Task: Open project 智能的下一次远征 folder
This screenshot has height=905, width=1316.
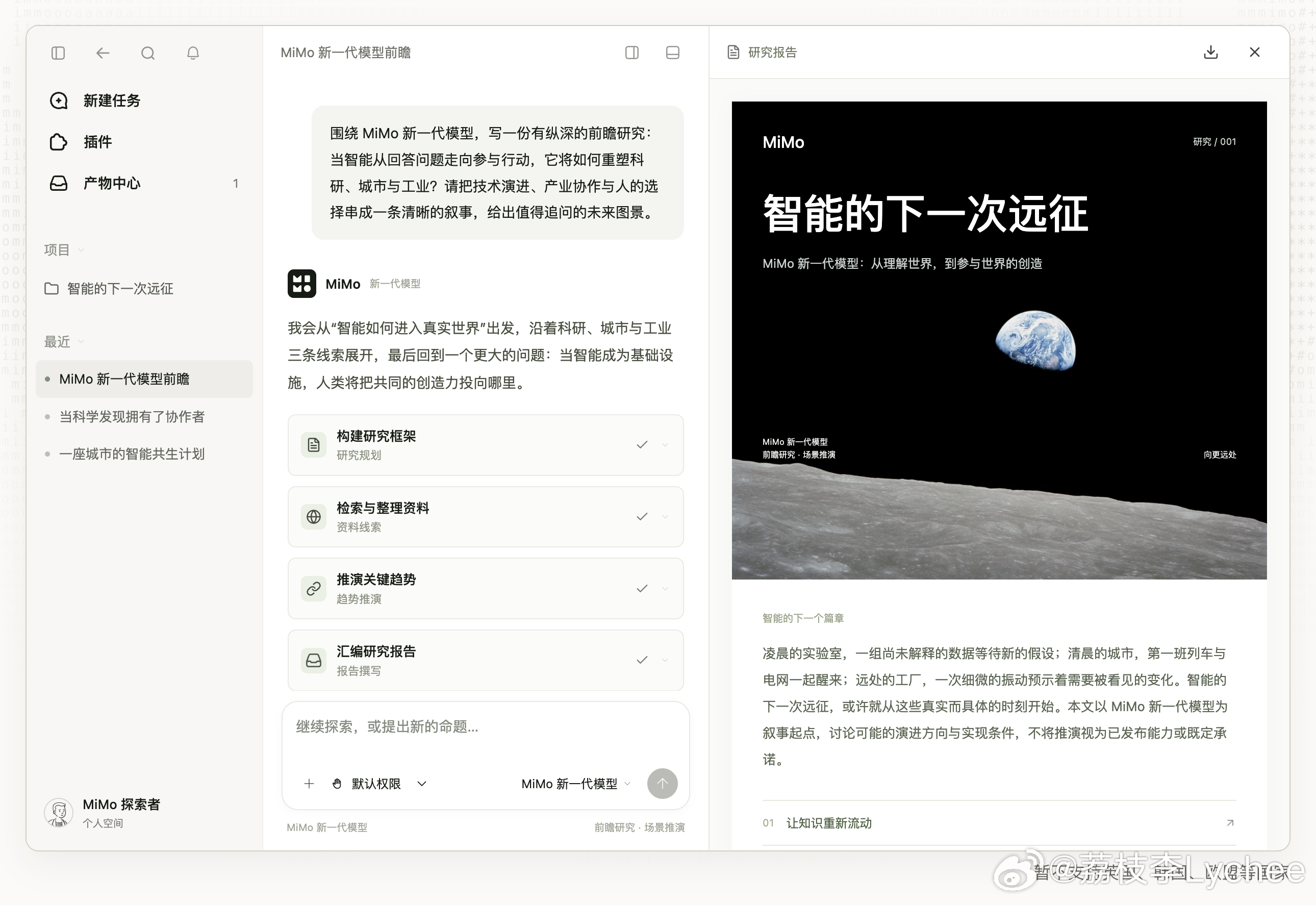Action: point(109,289)
